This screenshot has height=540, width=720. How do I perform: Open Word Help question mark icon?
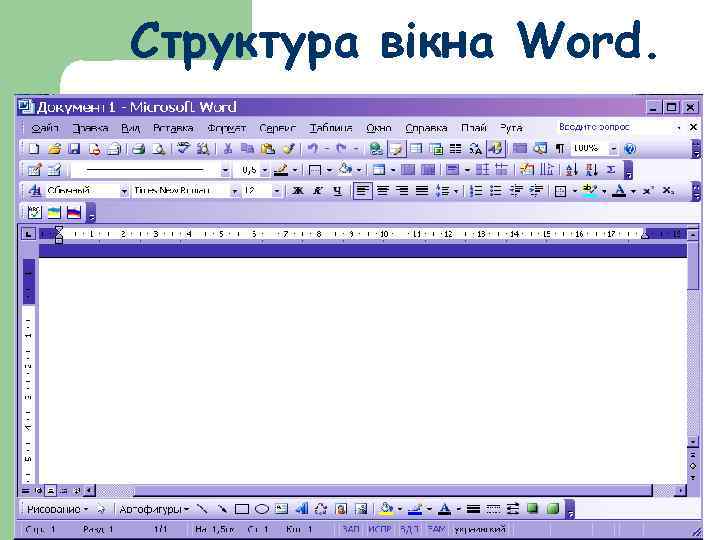pos(630,149)
